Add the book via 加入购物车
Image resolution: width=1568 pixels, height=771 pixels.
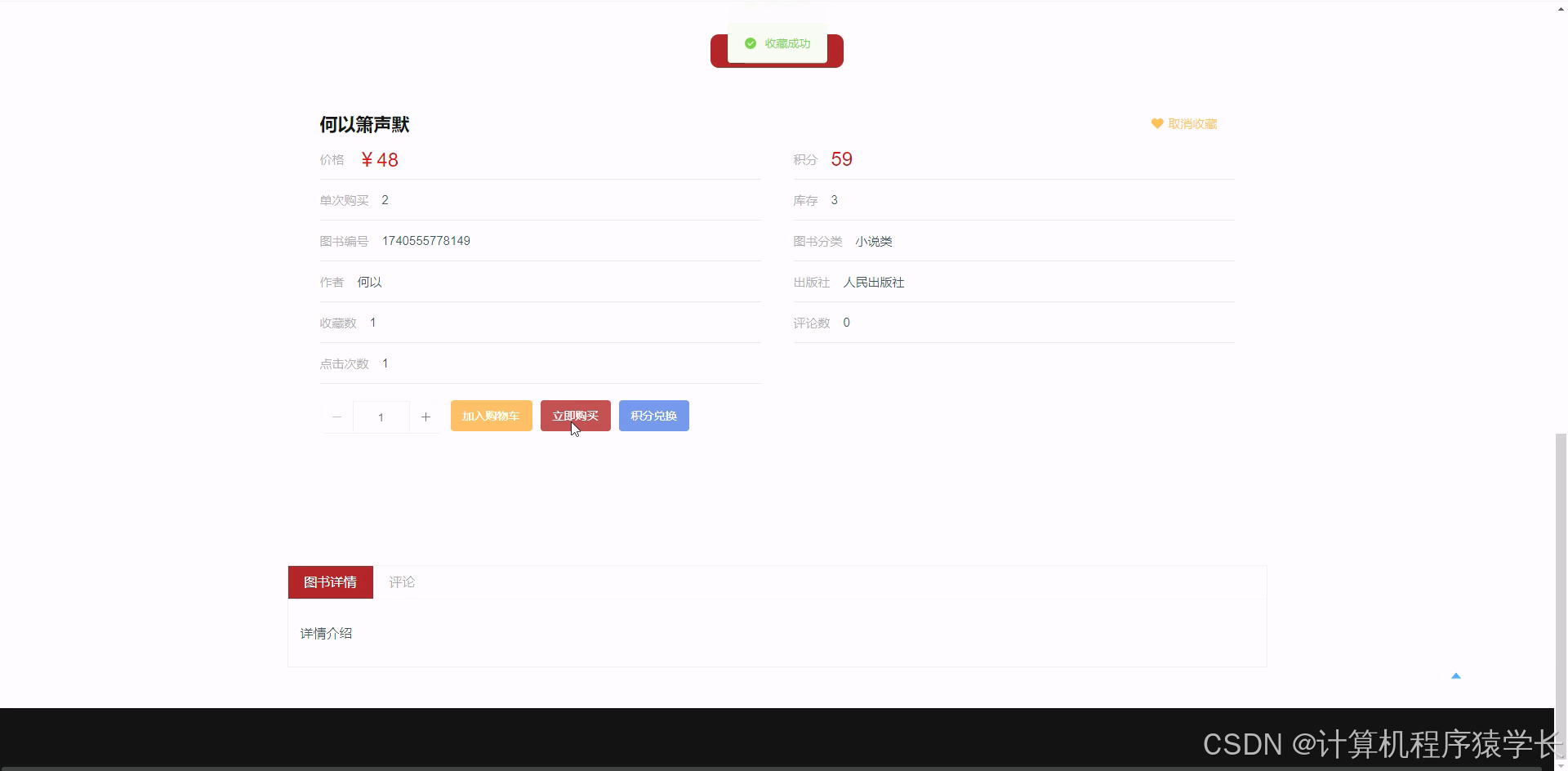point(492,416)
